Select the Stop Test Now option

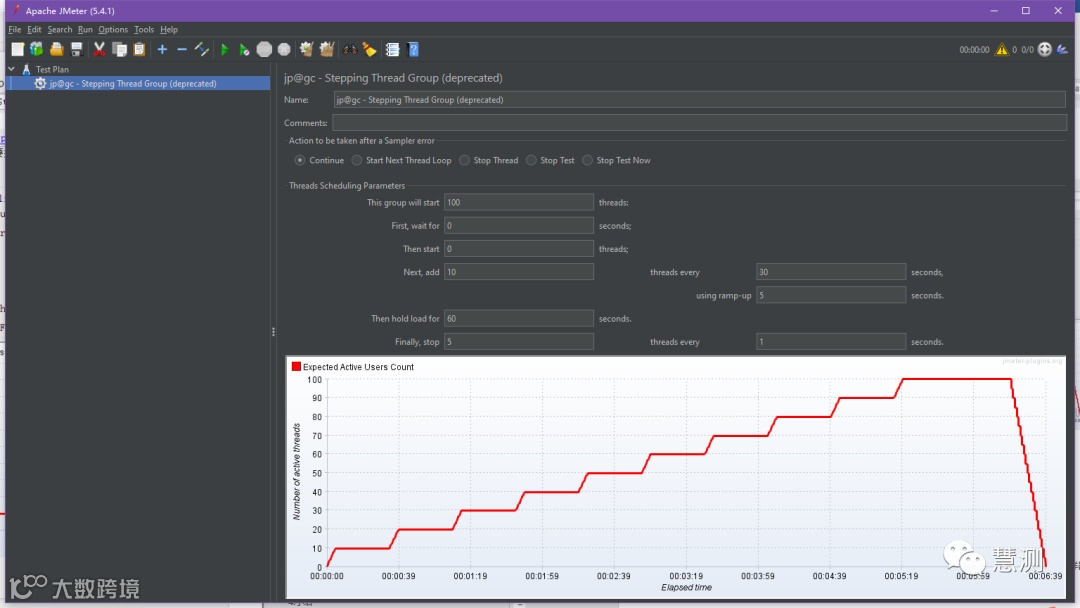click(x=588, y=160)
